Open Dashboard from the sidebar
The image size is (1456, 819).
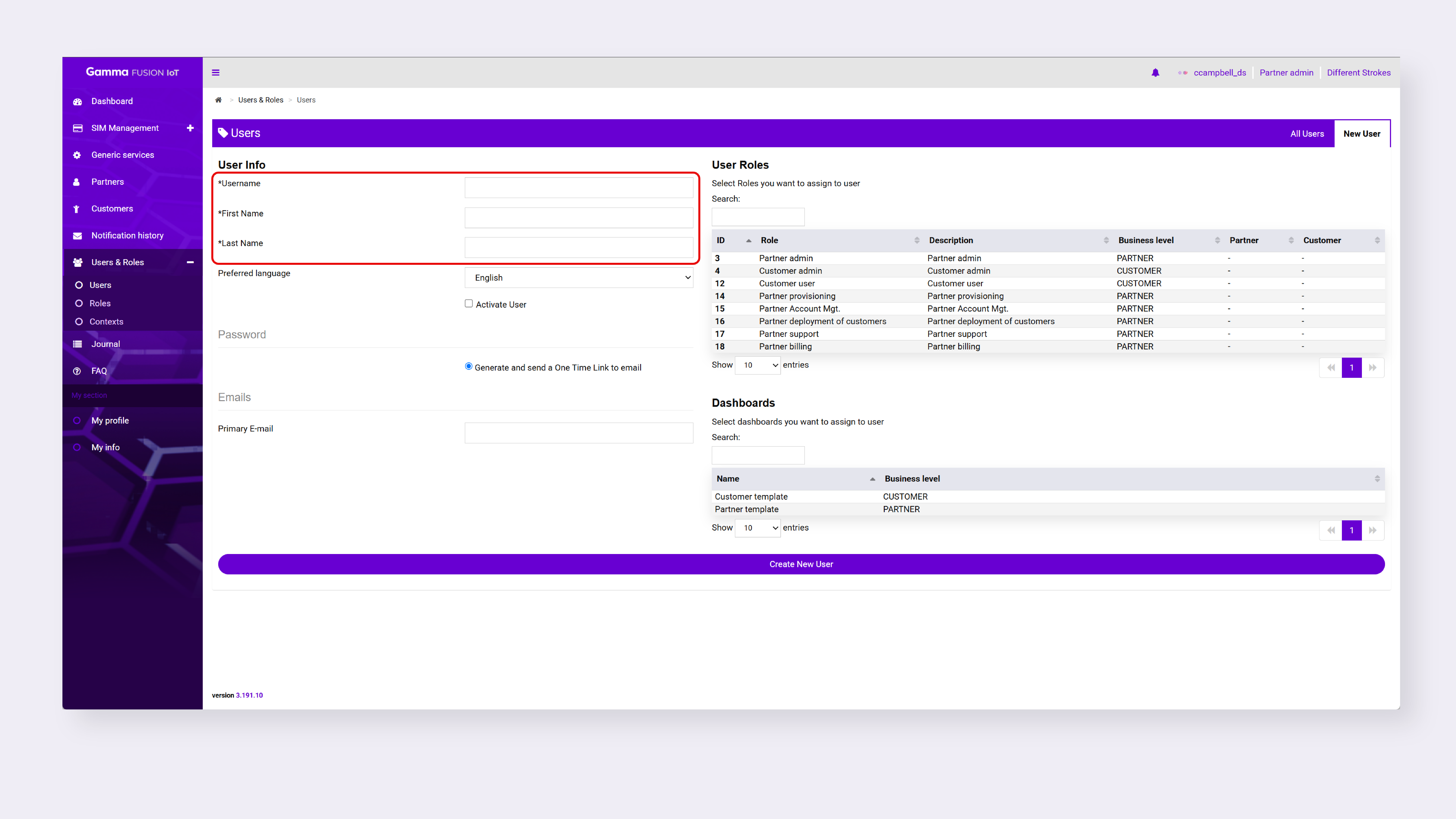point(112,101)
